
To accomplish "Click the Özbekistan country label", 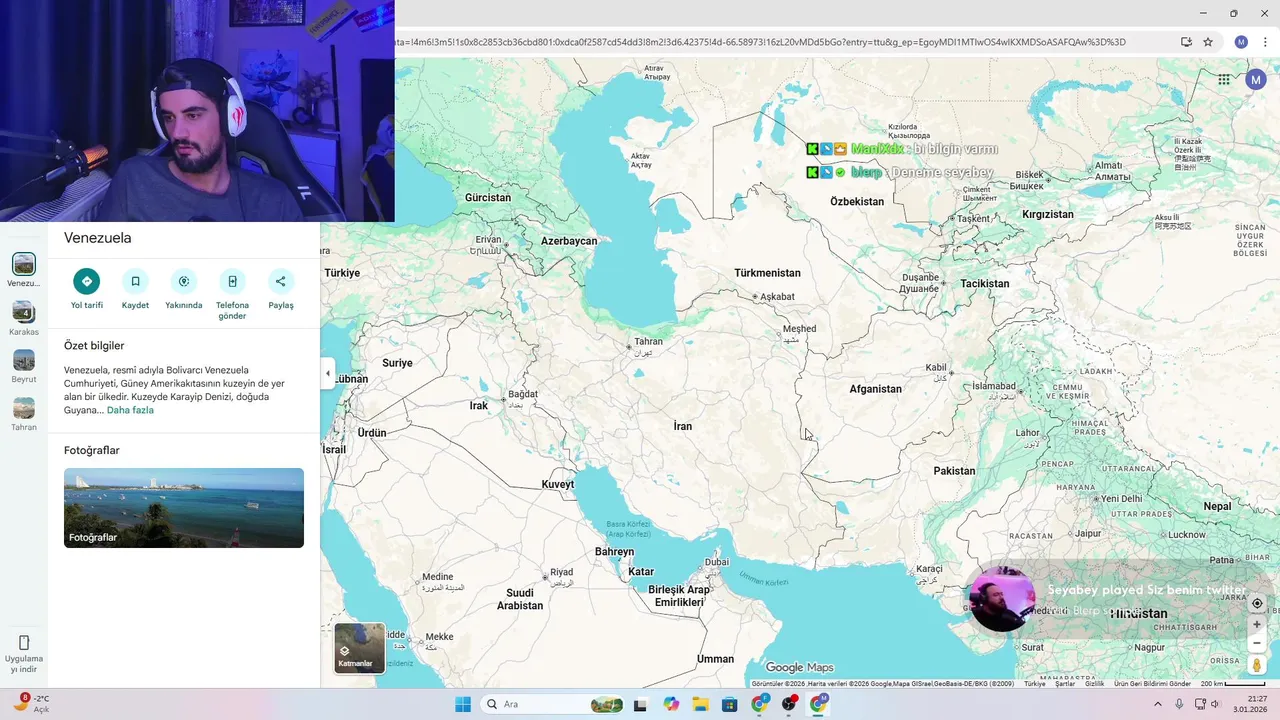I will pos(857,201).
